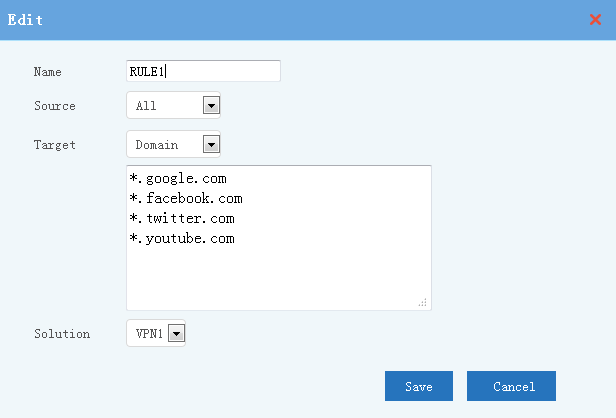This screenshot has height=418, width=616.
Task: Place cursor on the *.google.com line
Action: click(178, 179)
